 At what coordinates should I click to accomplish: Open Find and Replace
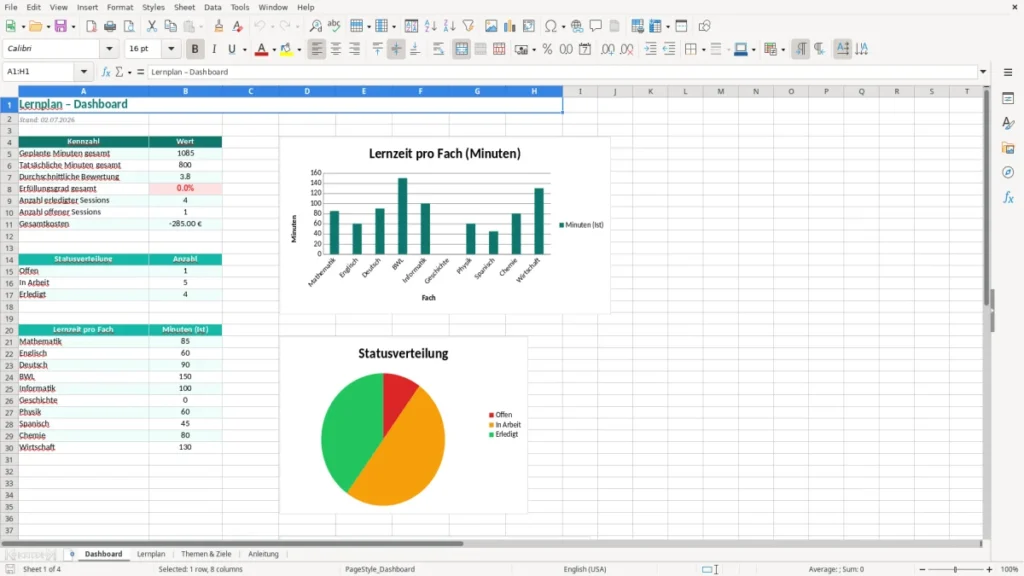tap(315, 26)
